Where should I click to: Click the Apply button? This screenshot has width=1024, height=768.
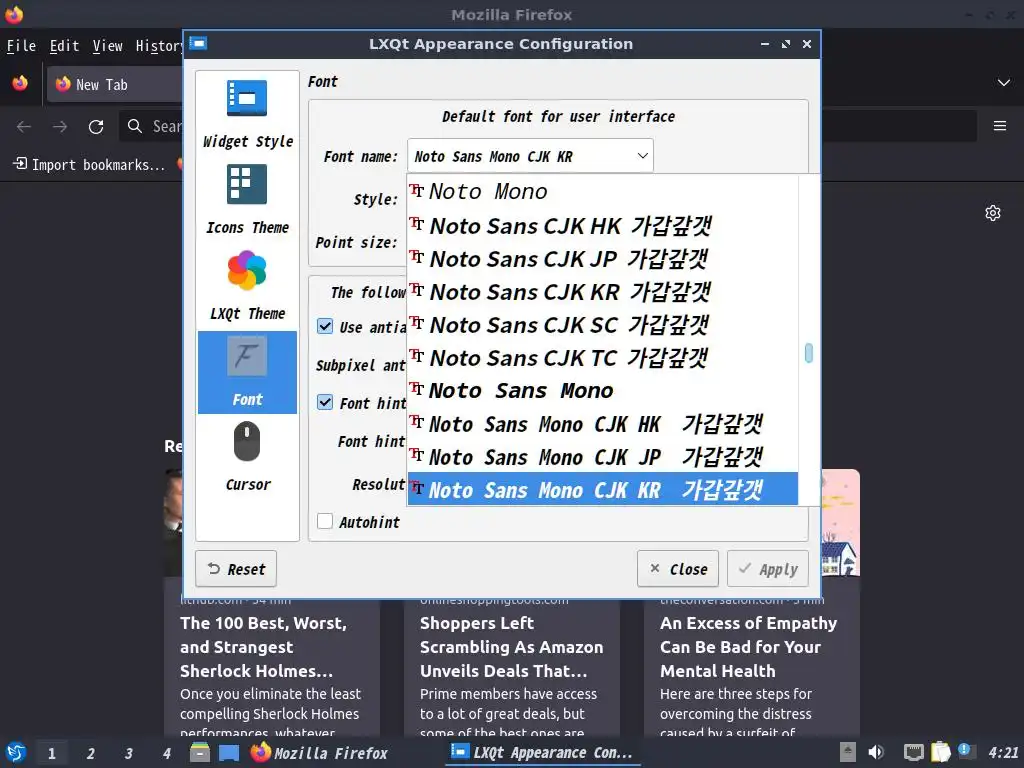pos(767,569)
